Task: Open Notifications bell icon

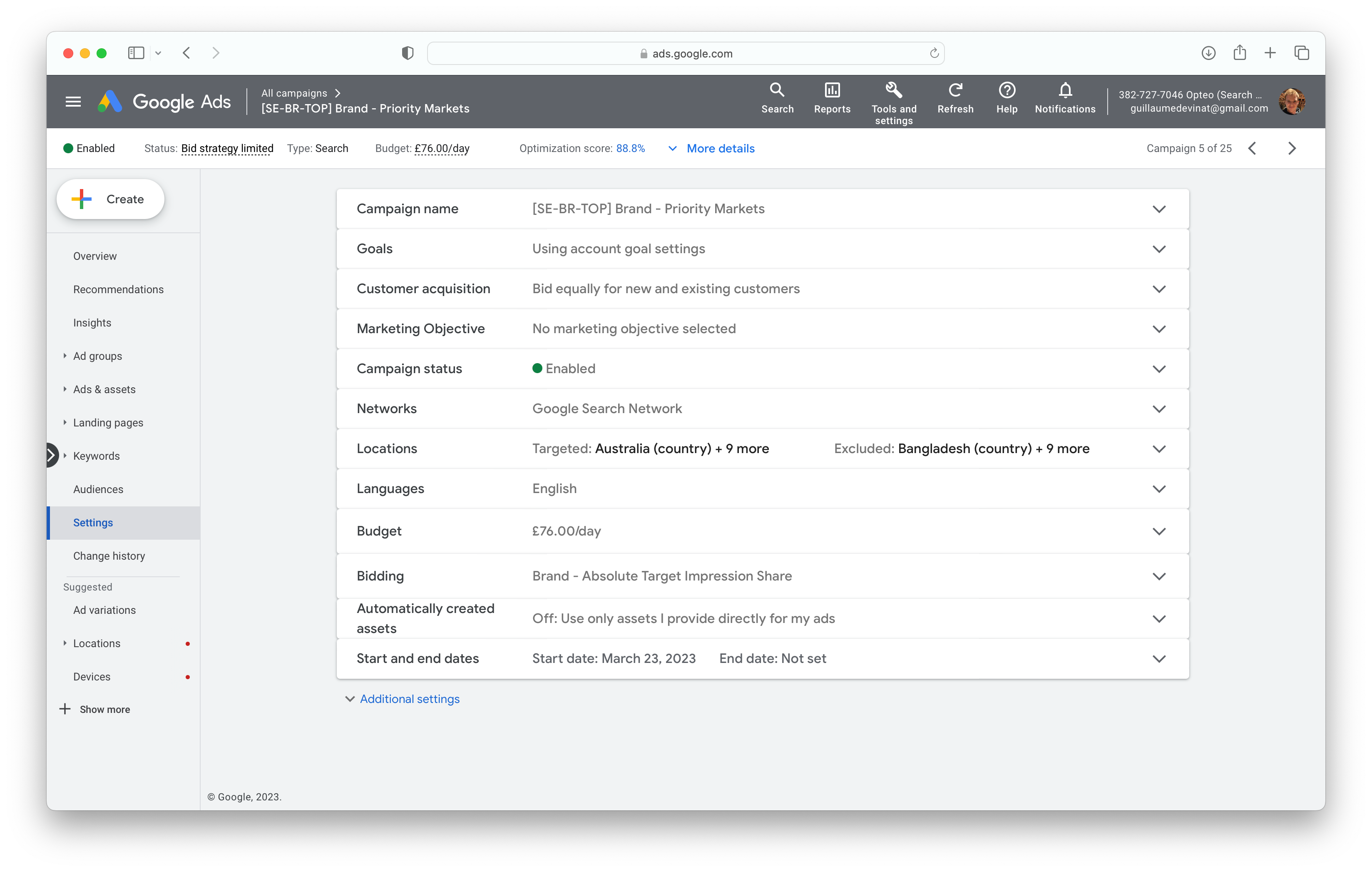Action: pyautogui.click(x=1064, y=90)
